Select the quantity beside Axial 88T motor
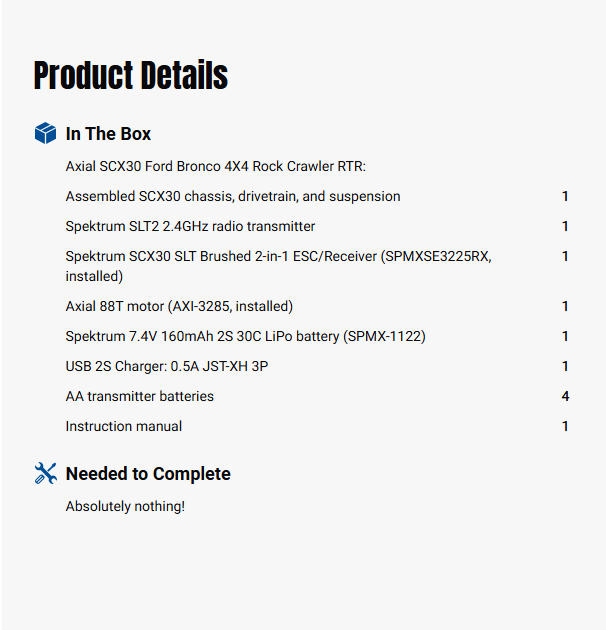This screenshot has height=630, width=606. 565,306
